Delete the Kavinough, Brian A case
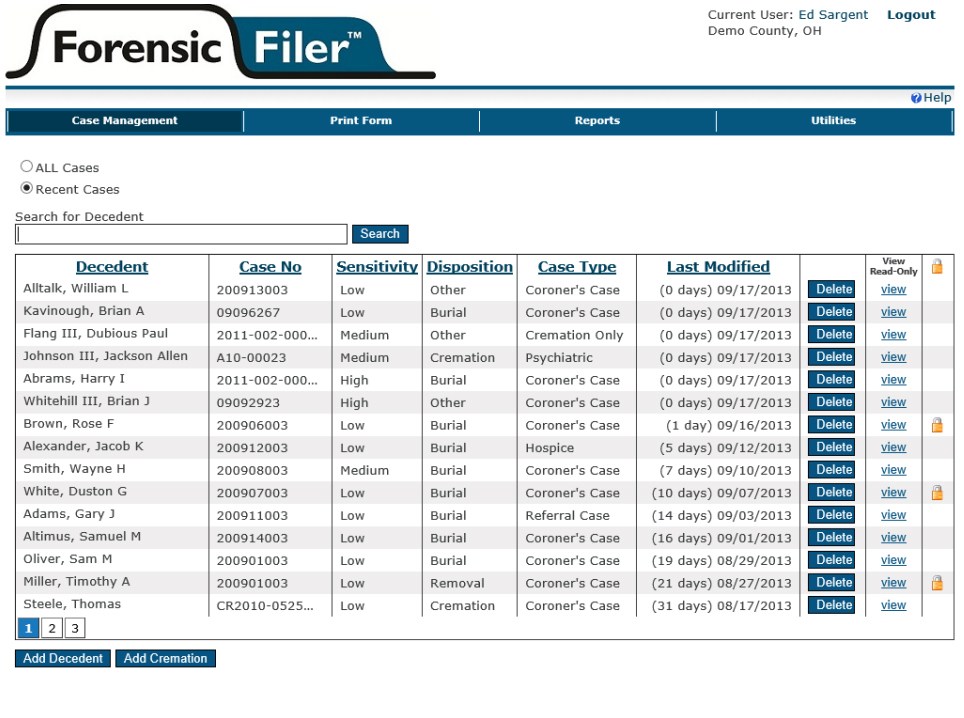This screenshot has height=718, width=964. pyautogui.click(x=832, y=312)
